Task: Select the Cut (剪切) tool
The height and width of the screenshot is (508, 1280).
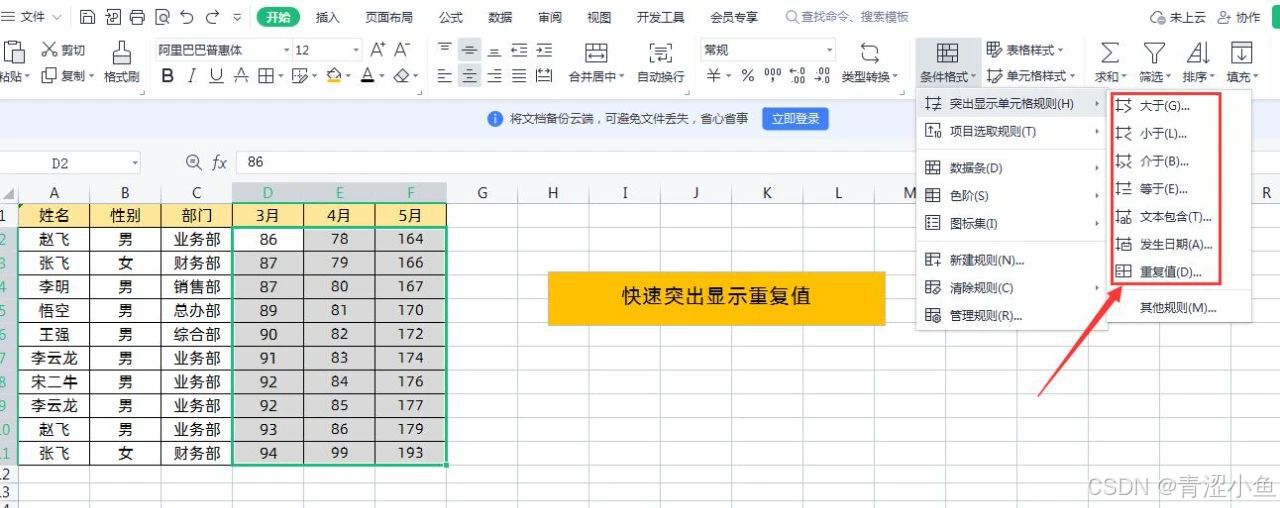Action: click(63, 50)
